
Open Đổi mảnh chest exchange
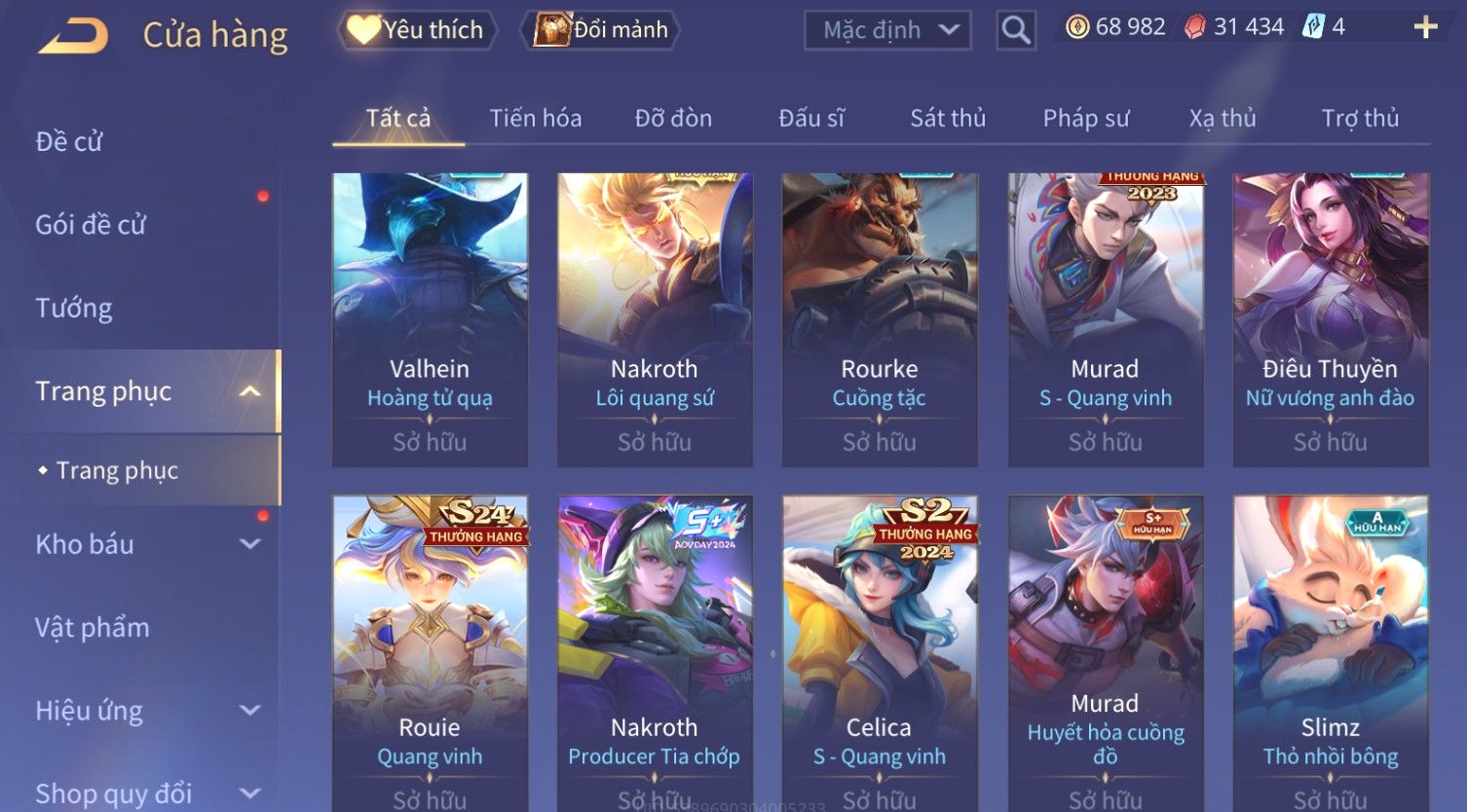600,30
